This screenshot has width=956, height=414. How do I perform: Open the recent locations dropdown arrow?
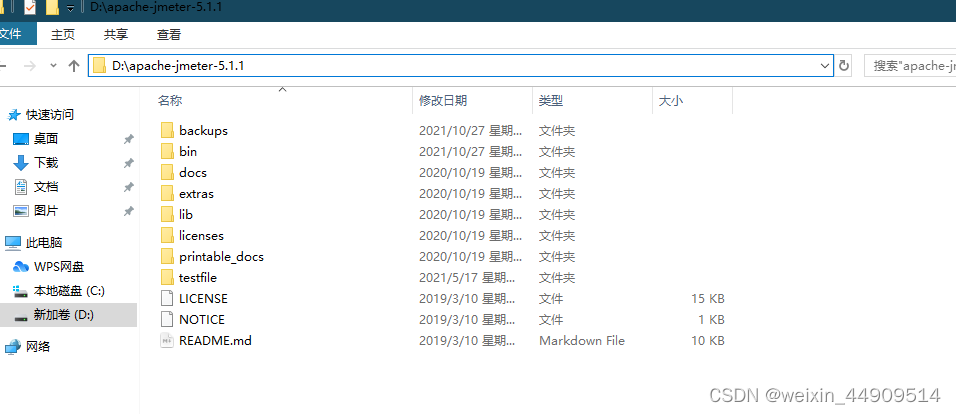click(x=54, y=65)
